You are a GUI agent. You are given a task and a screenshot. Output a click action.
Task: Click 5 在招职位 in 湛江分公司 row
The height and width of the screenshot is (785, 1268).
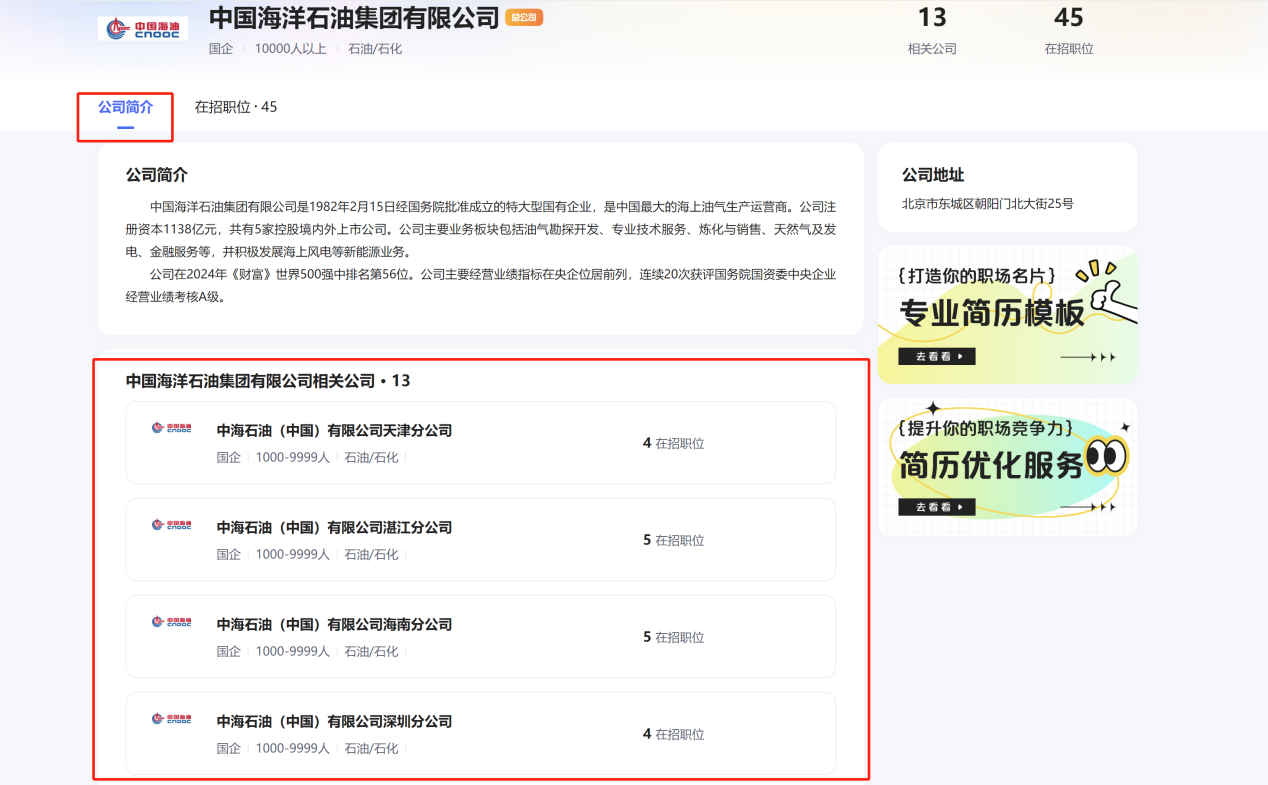tap(673, 540)
